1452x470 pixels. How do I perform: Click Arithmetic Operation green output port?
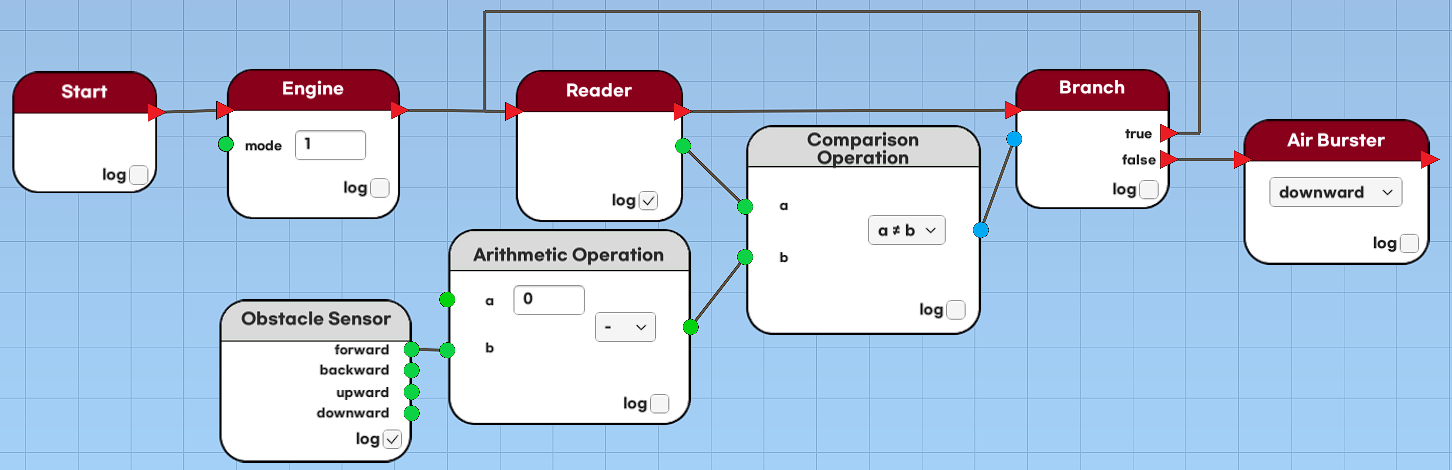pyautogui.click(x=691, y=327)
